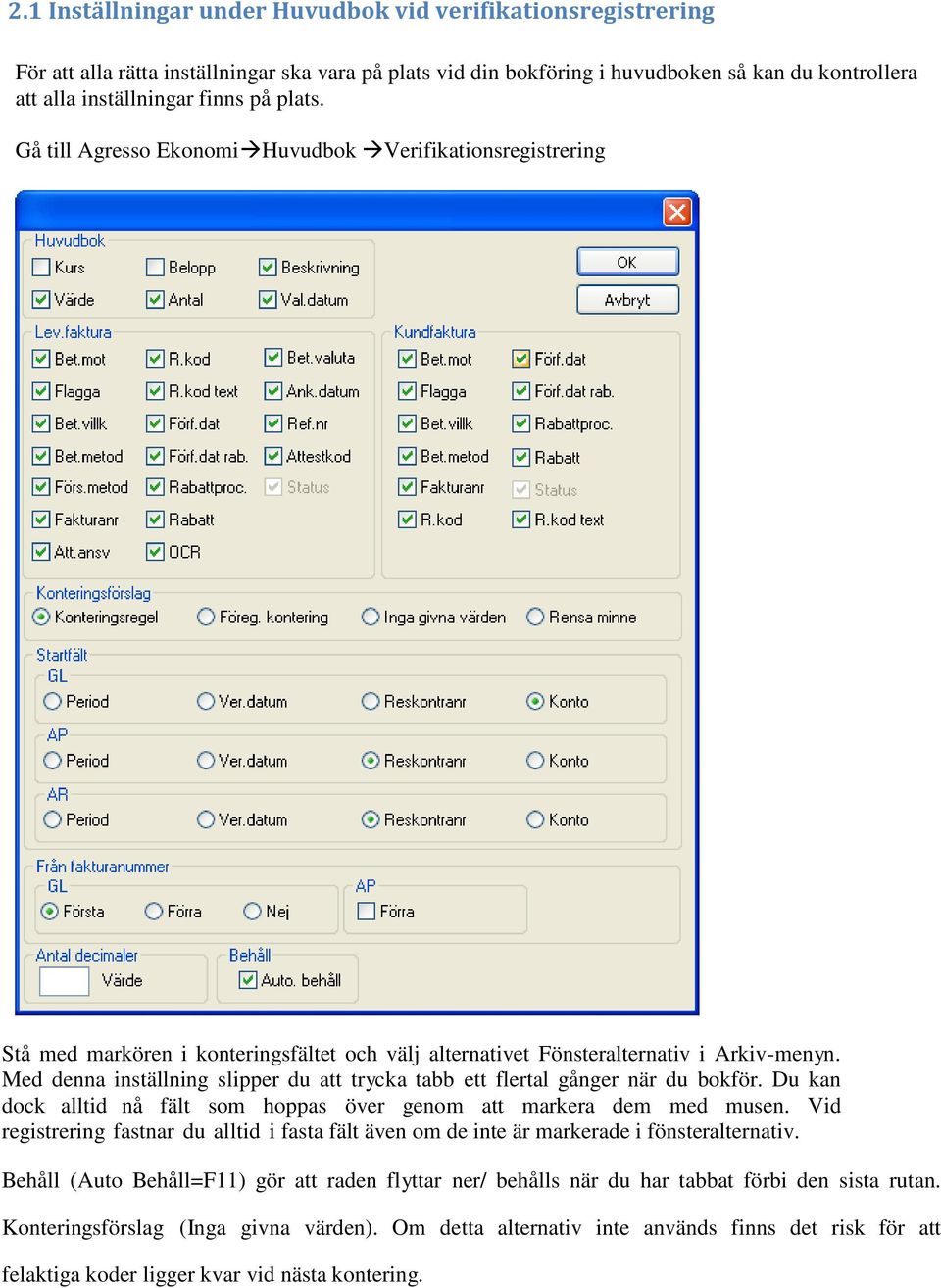Image resolution: width=941 pixels, height=1288 pixels.
Task: Select Ver.datum in GL Startfält
Action: click(206, 701)
